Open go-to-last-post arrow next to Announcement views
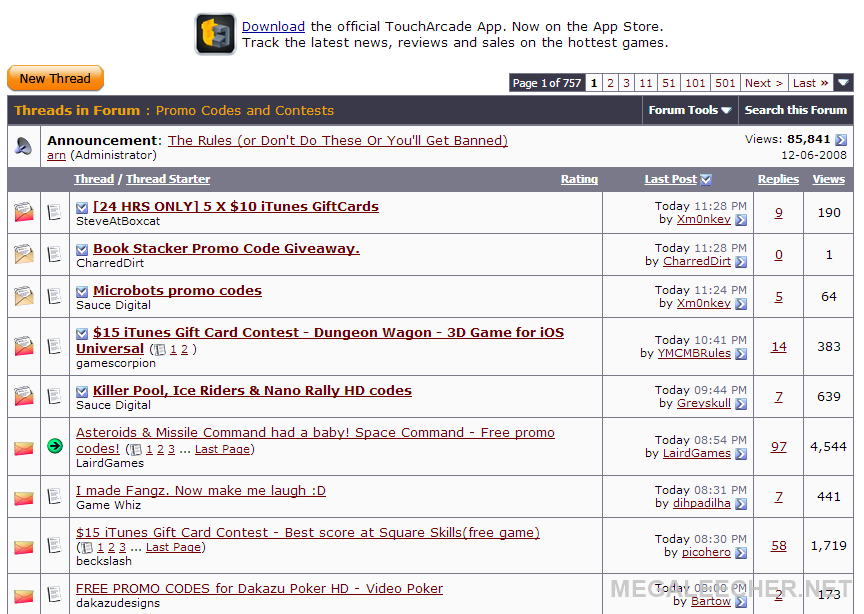This screenshot has width=864, height=614. click(x=841, y=140)
